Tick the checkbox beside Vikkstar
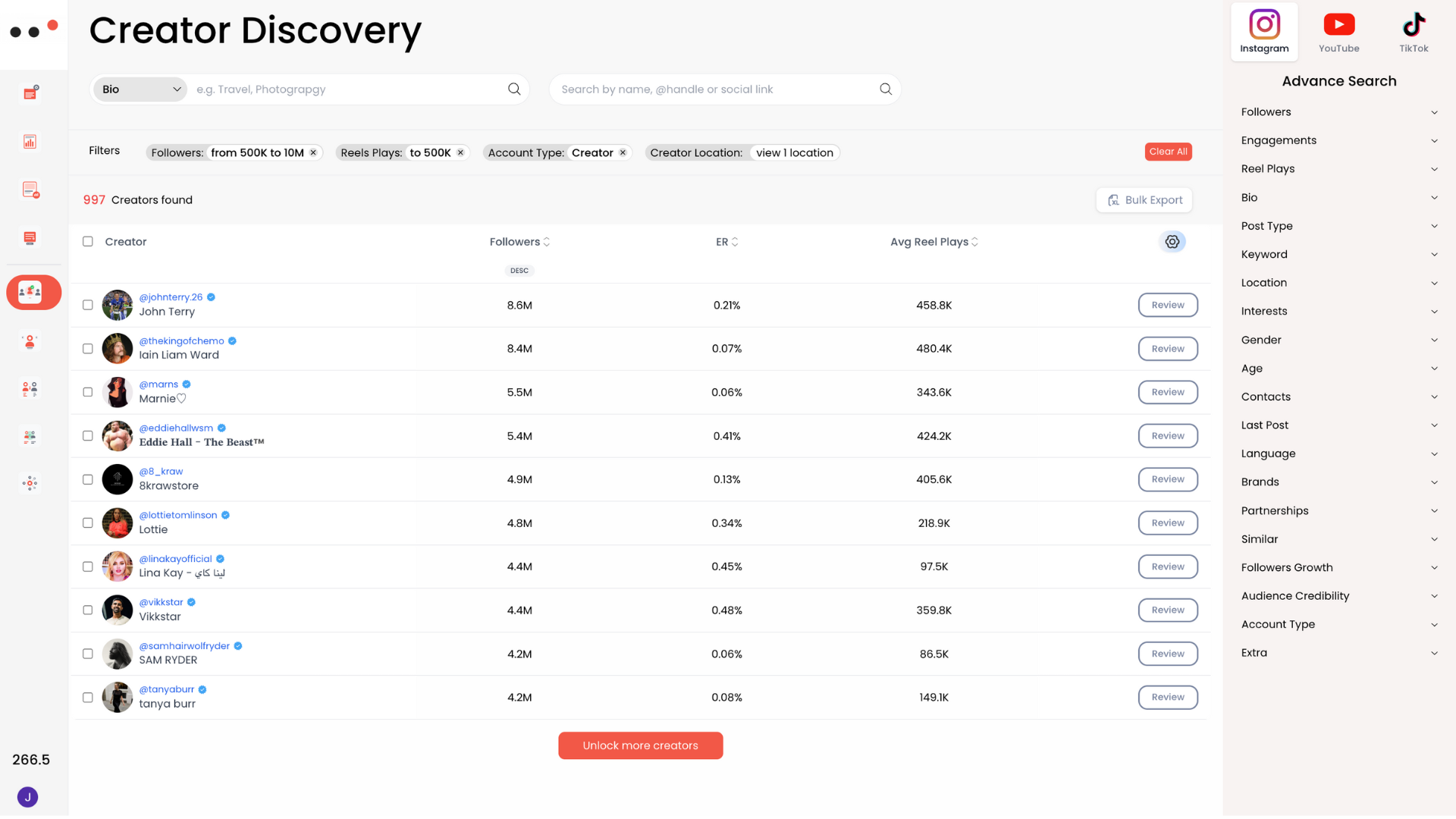Image resolution: width=1456 pixels, height=819 pixels. [x=88, y=610]
